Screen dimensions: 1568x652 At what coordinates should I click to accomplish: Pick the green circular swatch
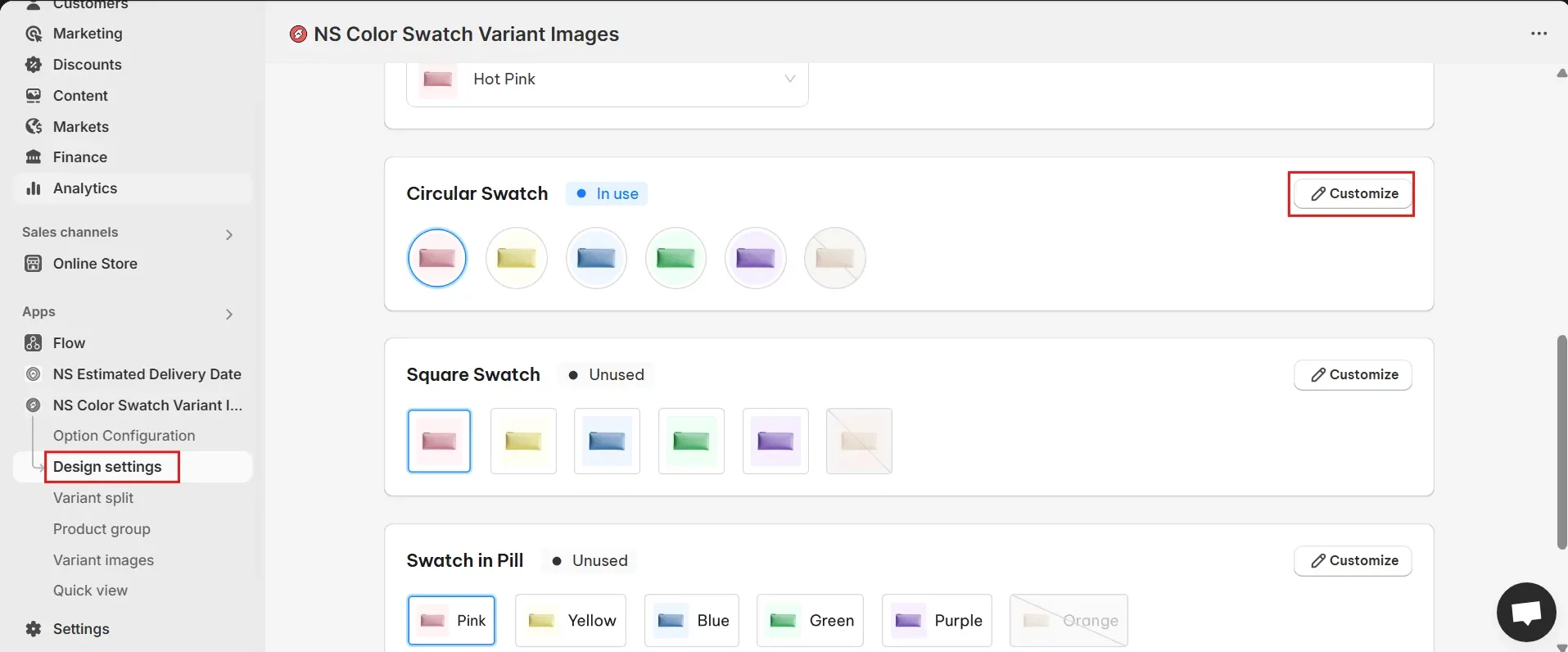tap(676, 259)
